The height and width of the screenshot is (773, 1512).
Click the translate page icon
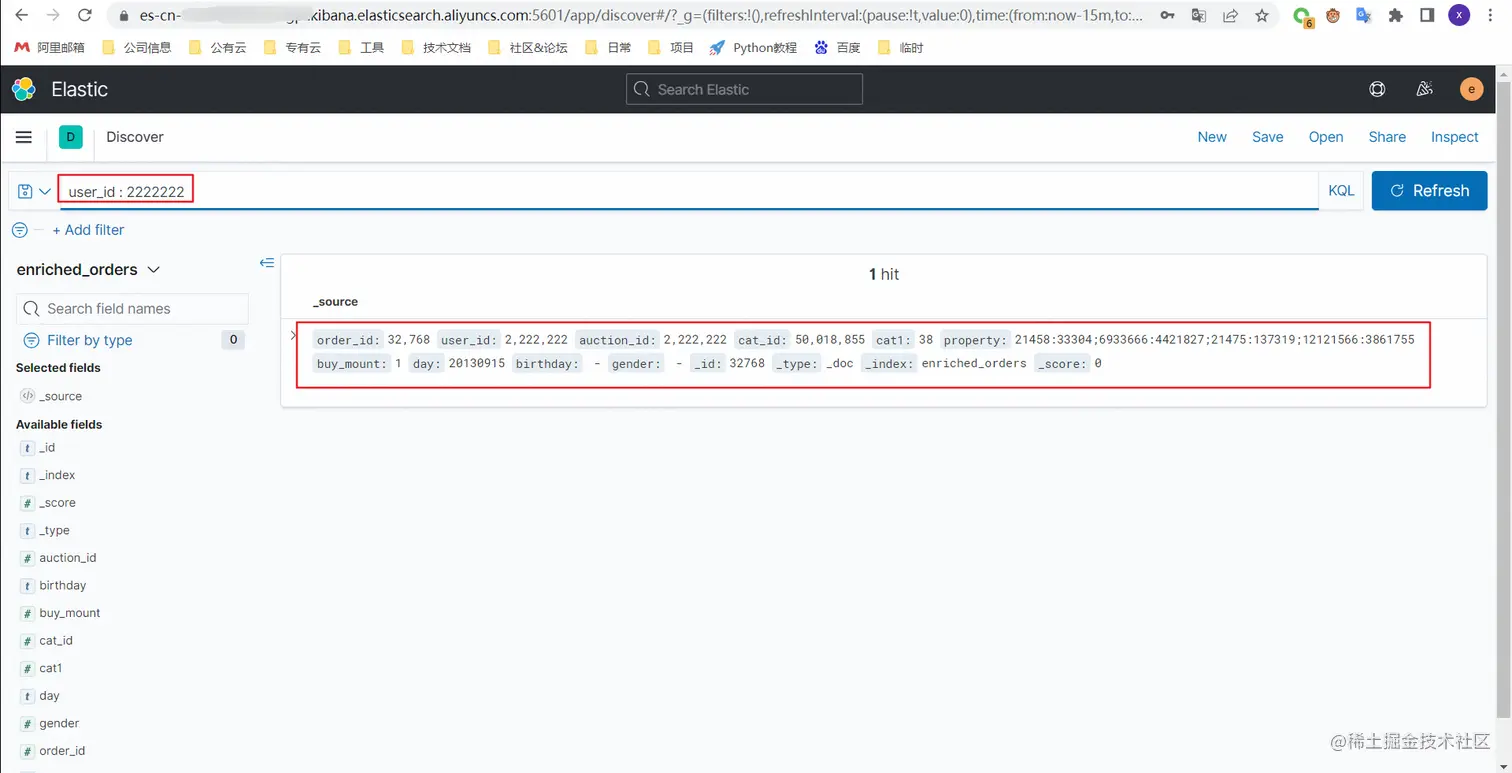pyautogui.click(x=1199, y=15)
